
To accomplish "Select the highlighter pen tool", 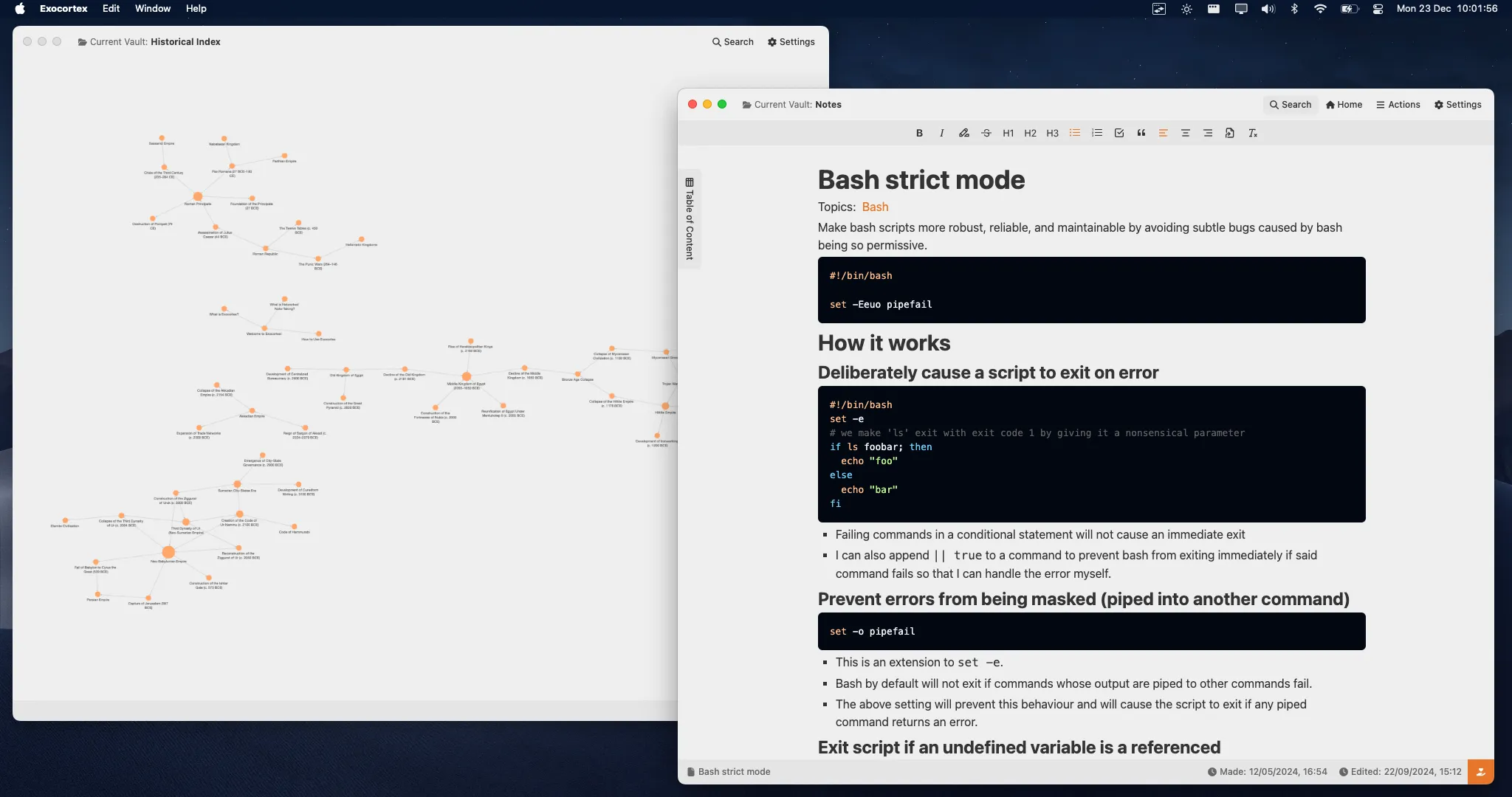I will tap(964, 133).
